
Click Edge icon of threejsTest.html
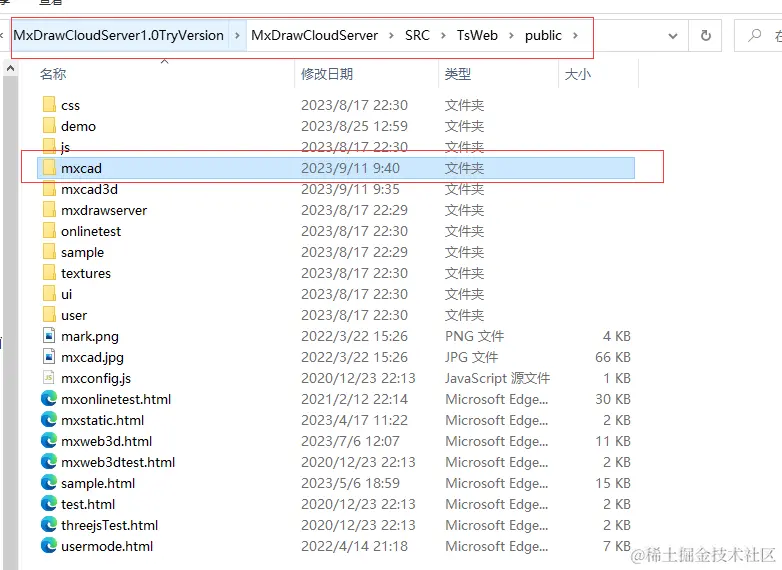49,525
